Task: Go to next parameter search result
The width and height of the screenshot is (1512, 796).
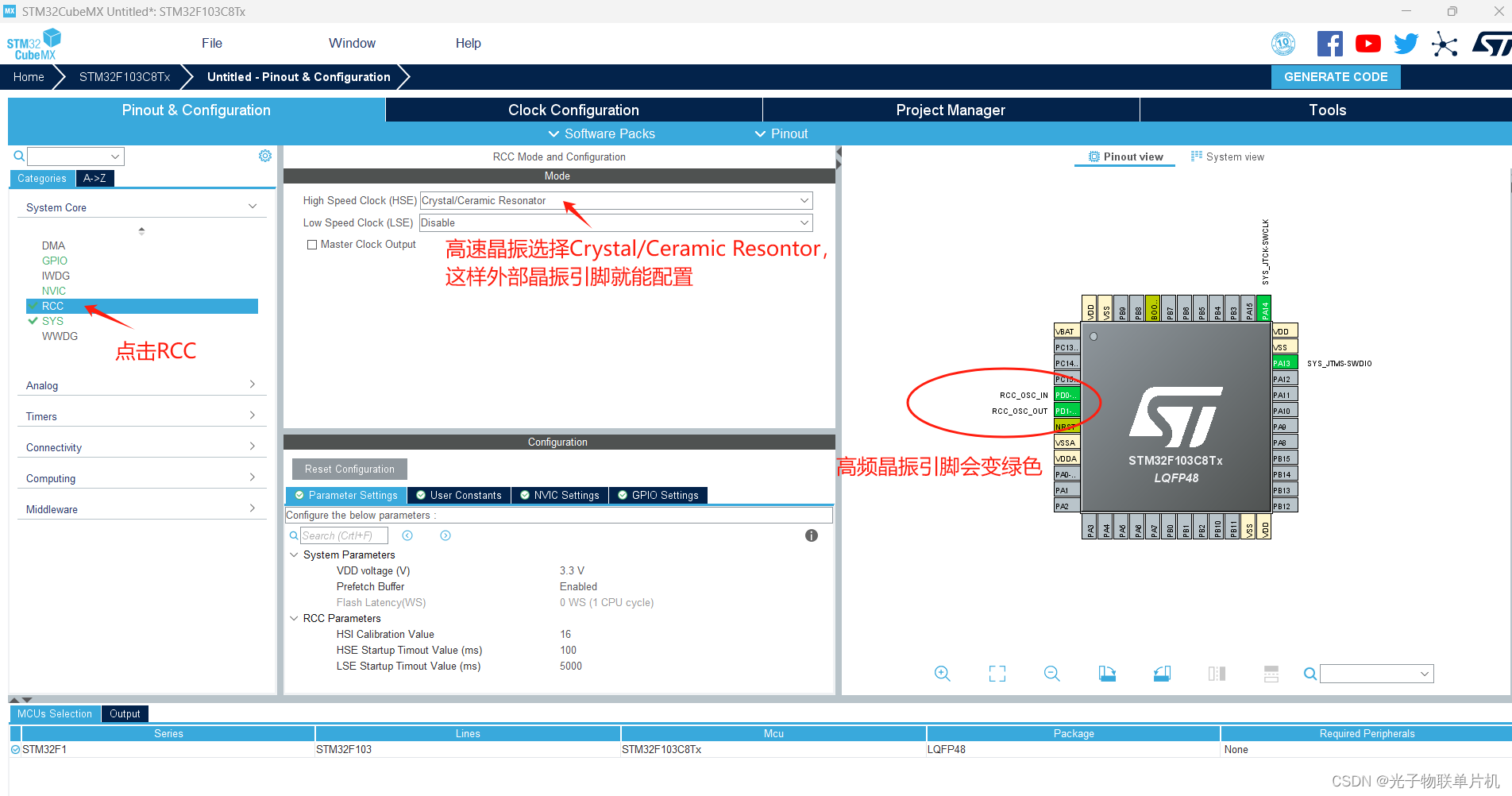Action: point(445,535)
